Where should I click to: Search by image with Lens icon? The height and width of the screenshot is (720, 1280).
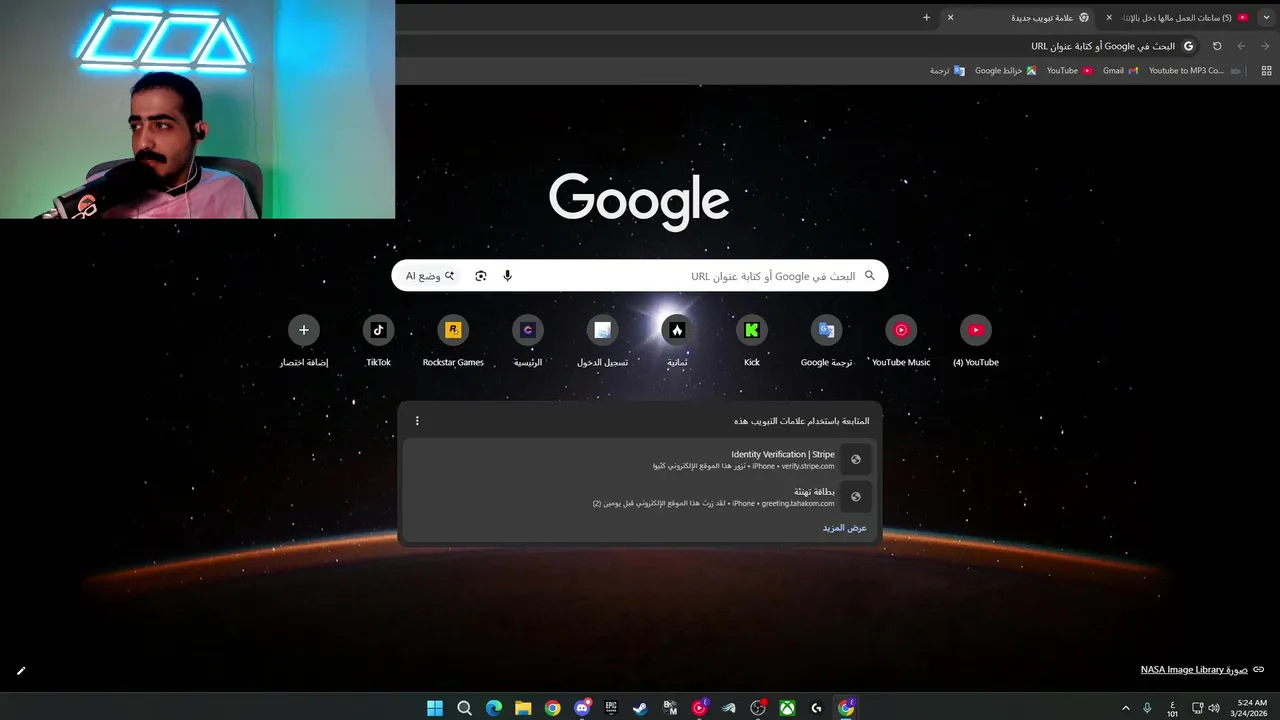pyautogui.click(x=481, y=276)
